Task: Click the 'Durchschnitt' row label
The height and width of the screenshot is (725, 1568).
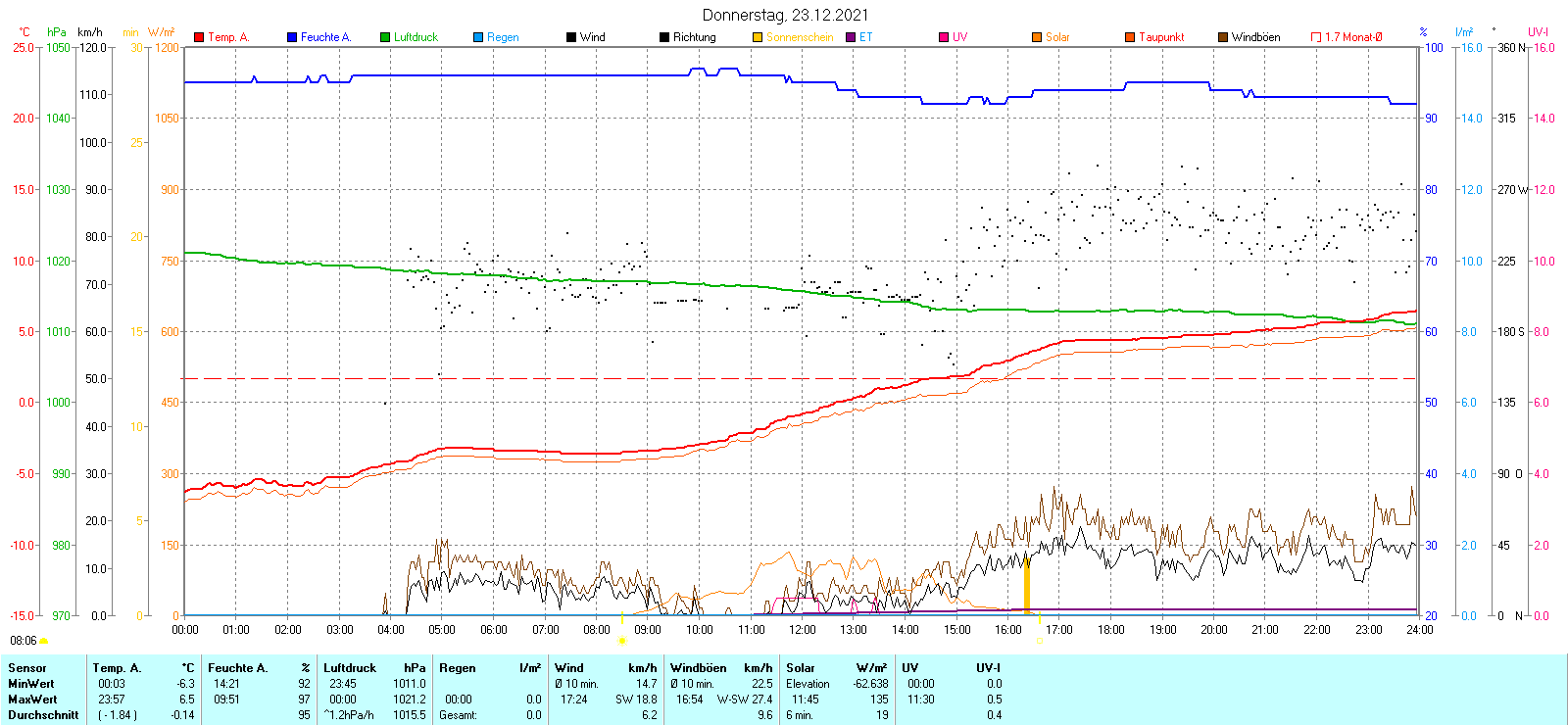Action: (43, 715)
